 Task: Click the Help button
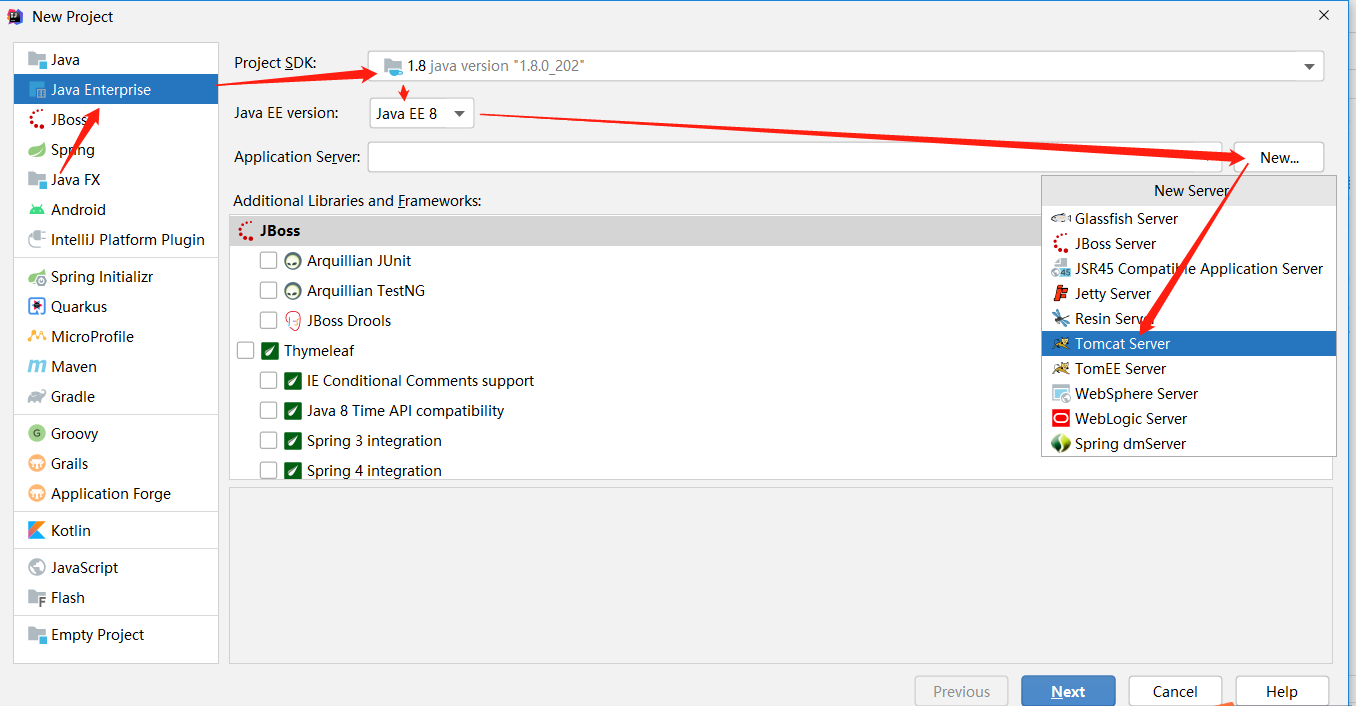pyautogui.click(x=1282, y=691)
